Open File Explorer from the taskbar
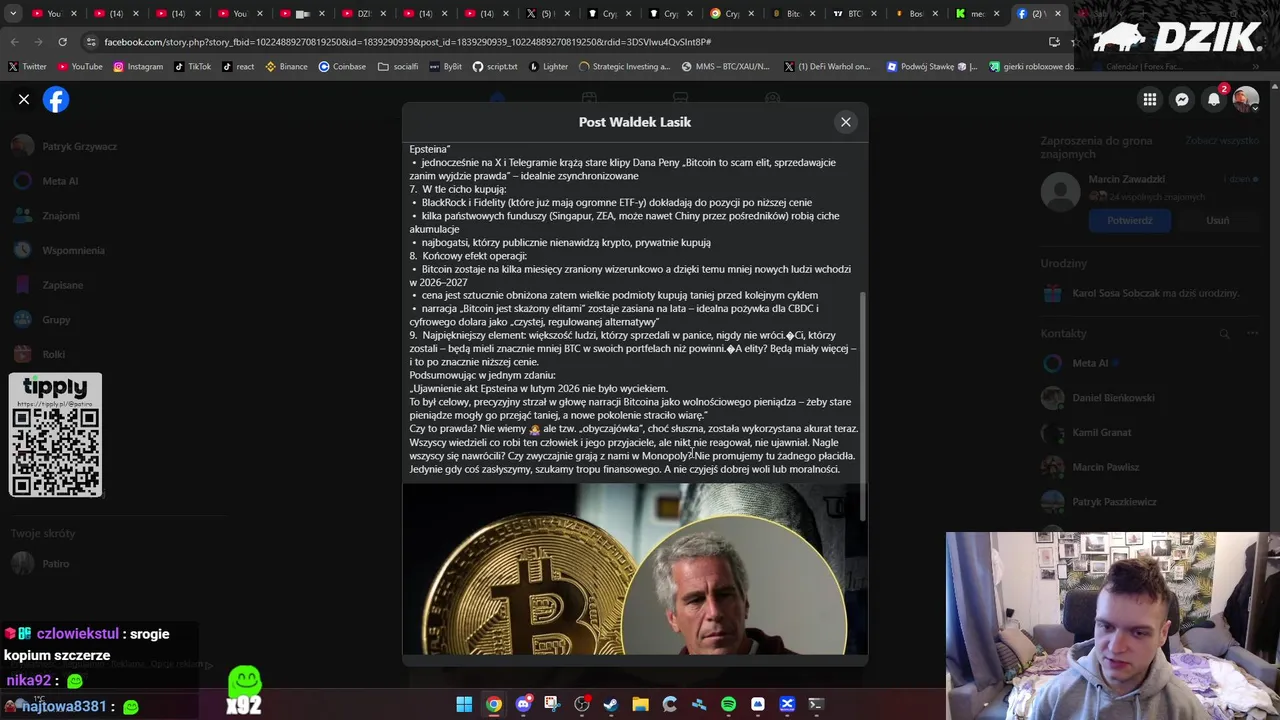1280x720 pixels. 640,704
